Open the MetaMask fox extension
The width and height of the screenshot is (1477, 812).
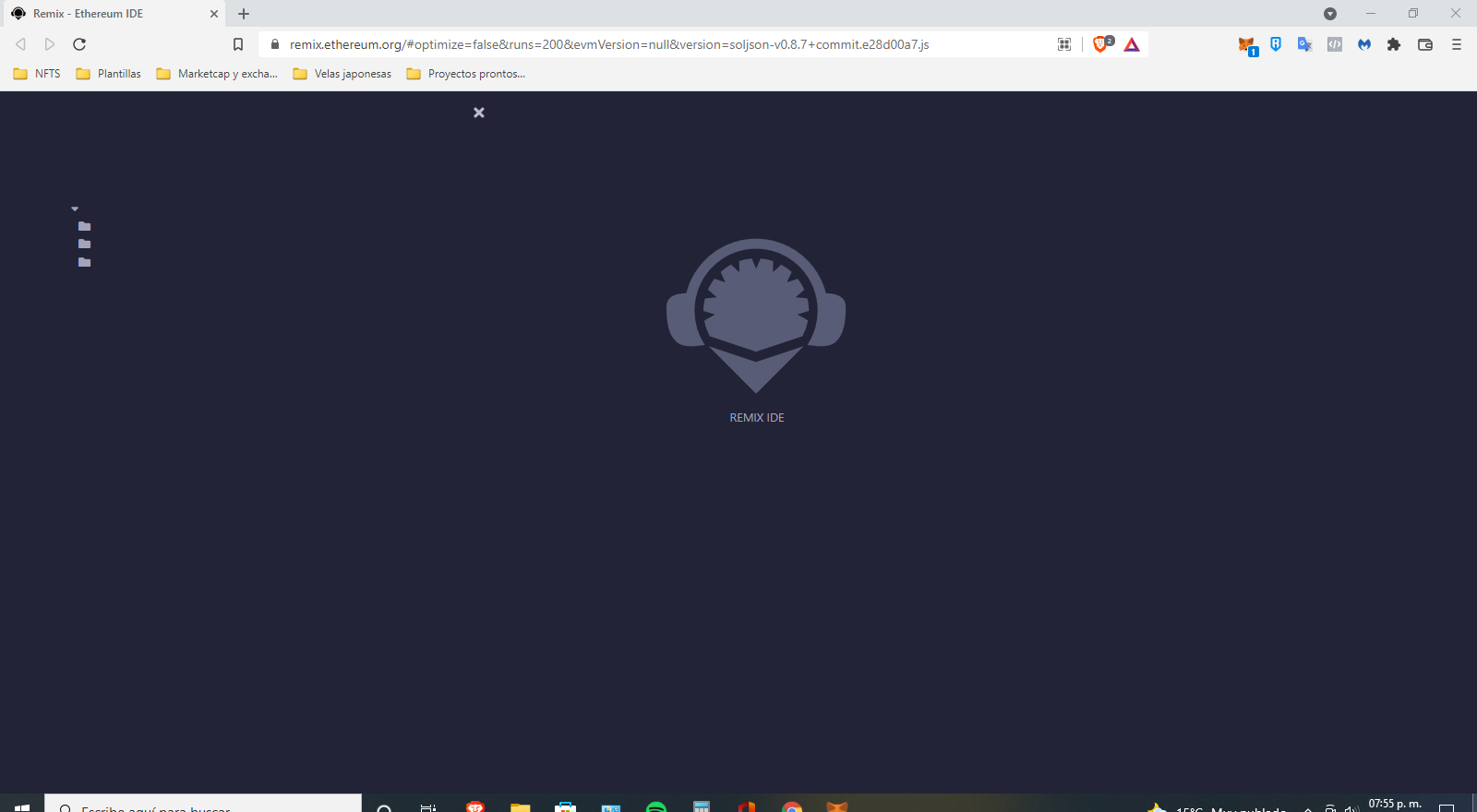pyautogui.click(x=1246, y=44)
